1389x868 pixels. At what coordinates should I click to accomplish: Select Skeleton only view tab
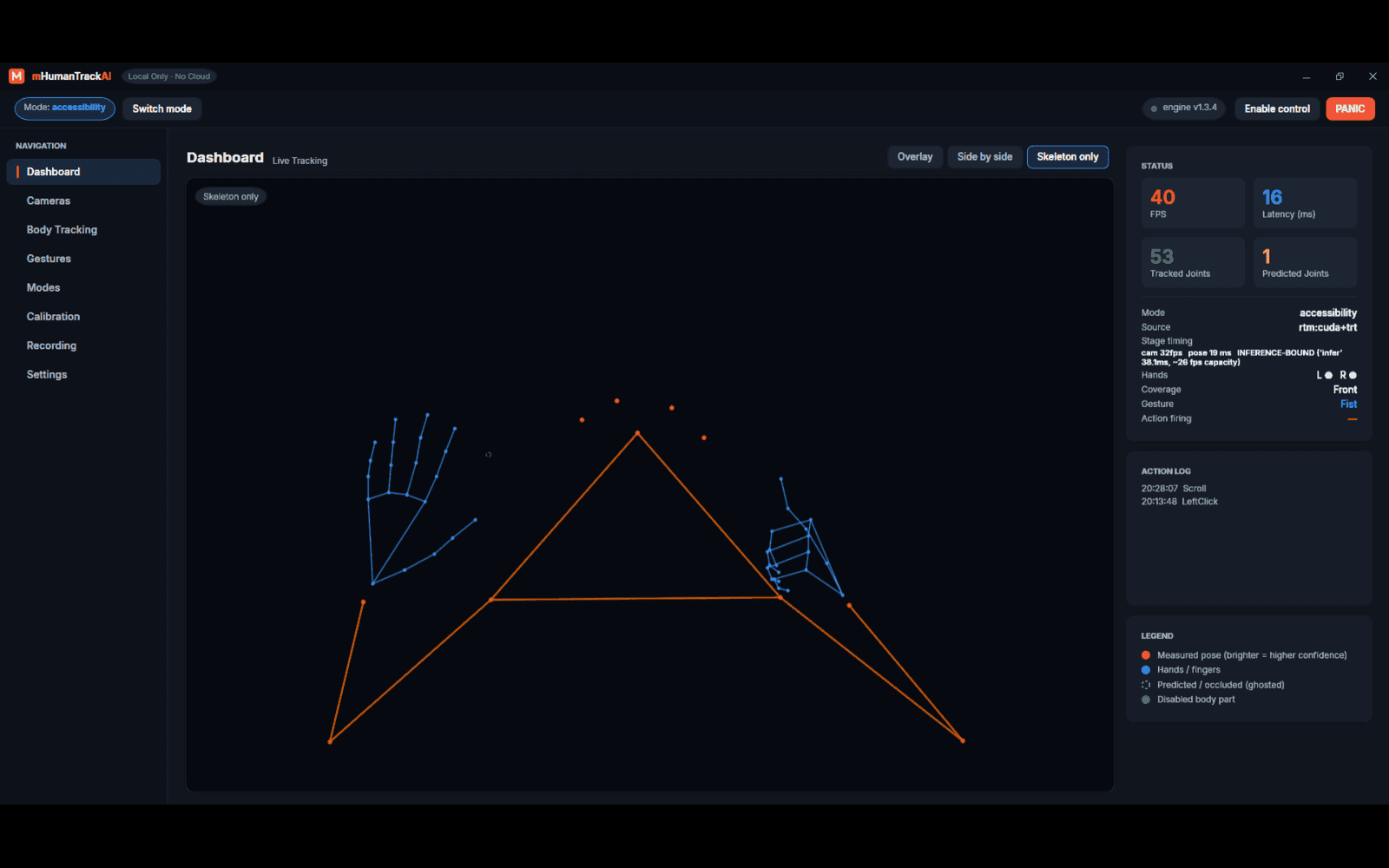pos(1068,157)
